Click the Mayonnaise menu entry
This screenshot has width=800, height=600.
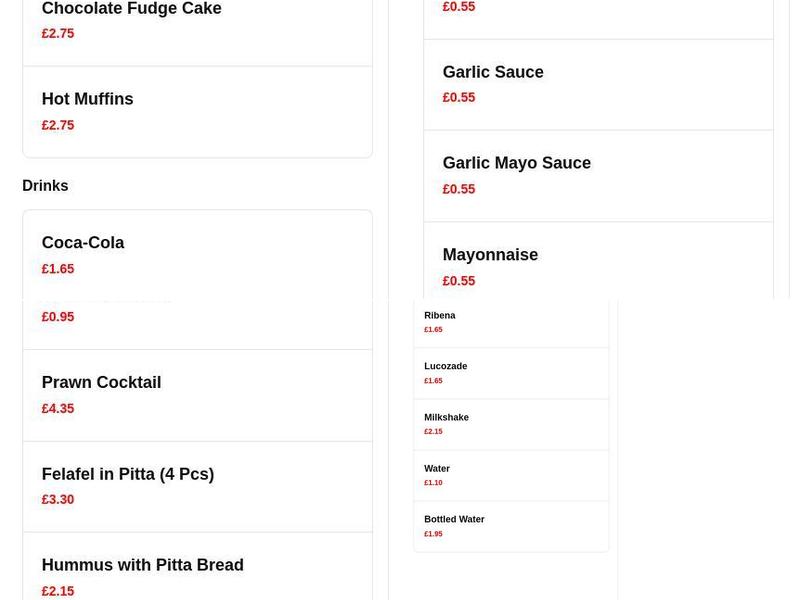pyautogui.click(x=490, y=254)
